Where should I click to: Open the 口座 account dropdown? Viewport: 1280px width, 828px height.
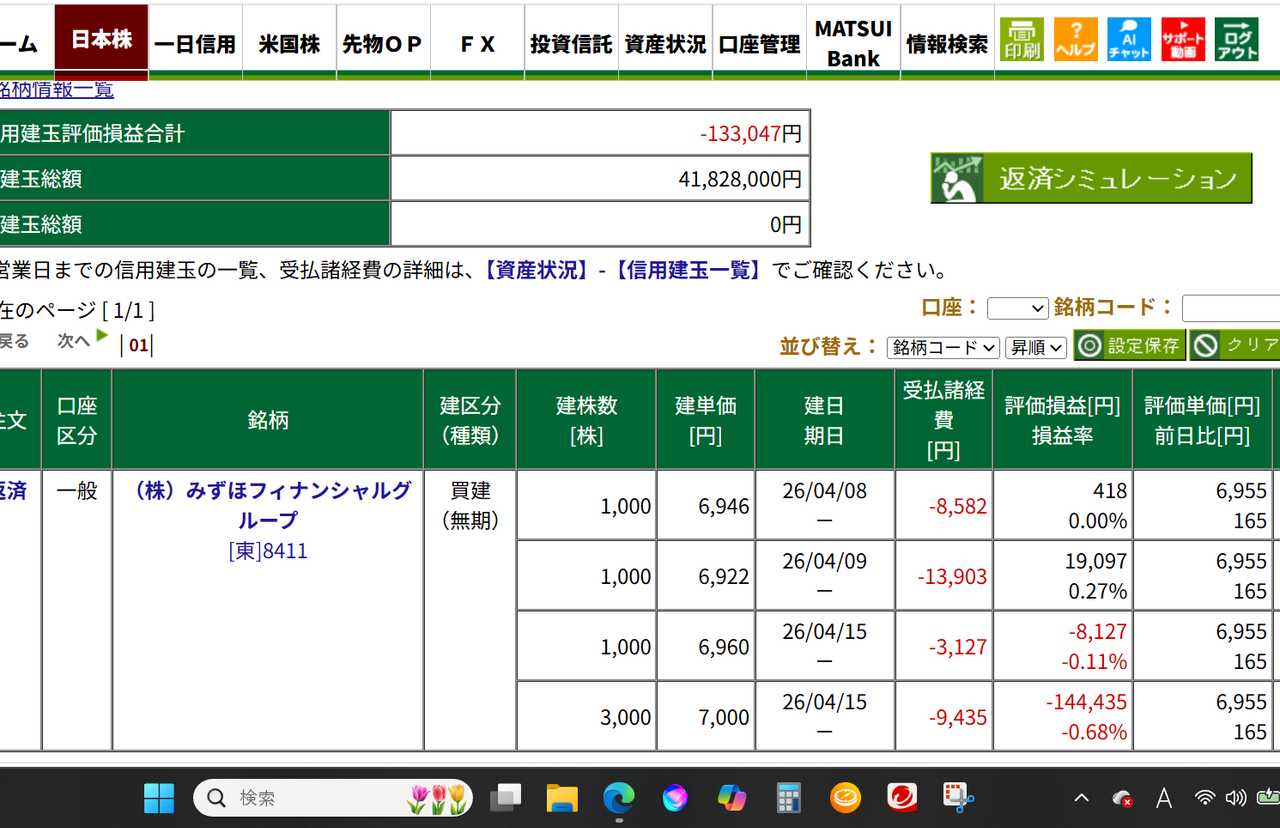[1017, 308]
